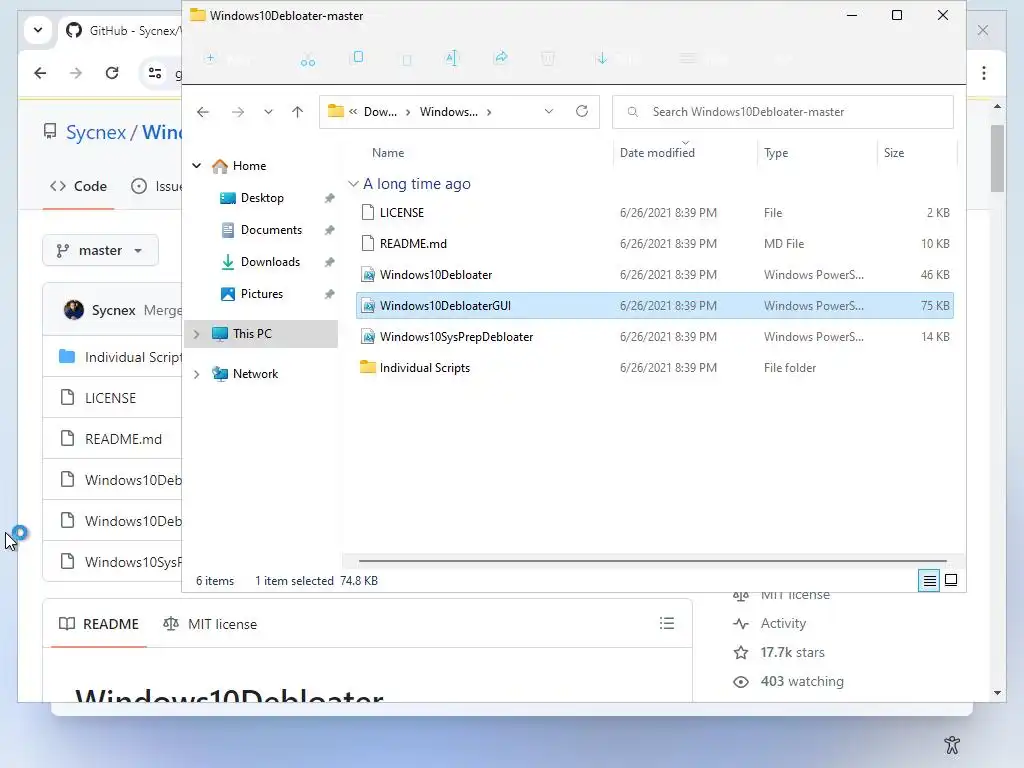This screenshot has width=1024, height=768.
Task: Reload the GitHub page in browser
Action: pyautogui.click(x=112, y=73)
